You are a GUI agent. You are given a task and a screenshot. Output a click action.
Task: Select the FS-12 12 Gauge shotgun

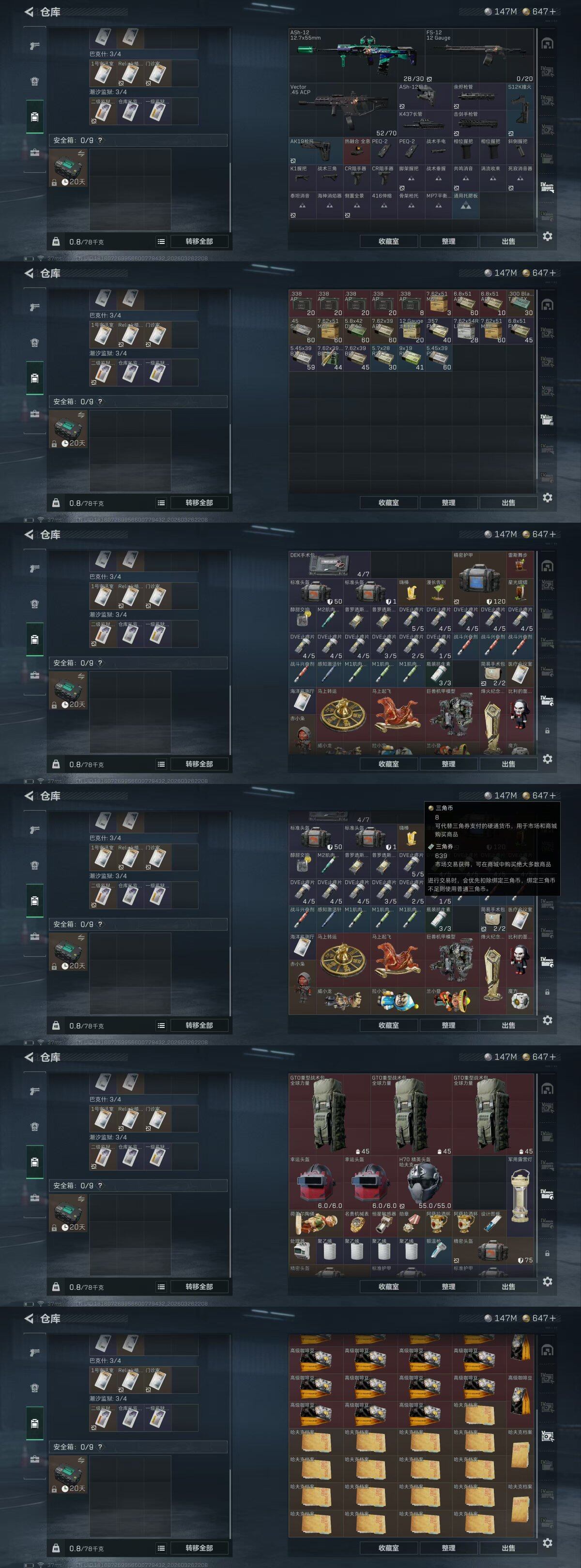click(479, 56)
